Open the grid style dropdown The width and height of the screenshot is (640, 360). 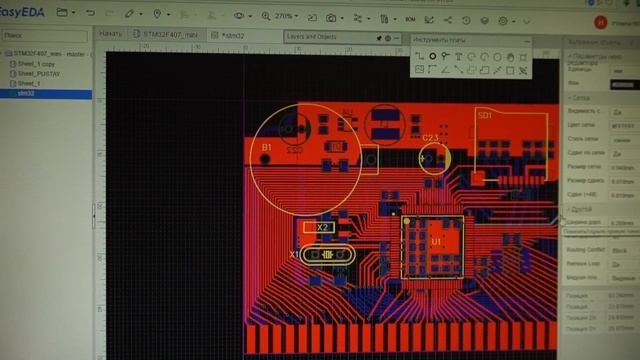(x=624, y=140)
